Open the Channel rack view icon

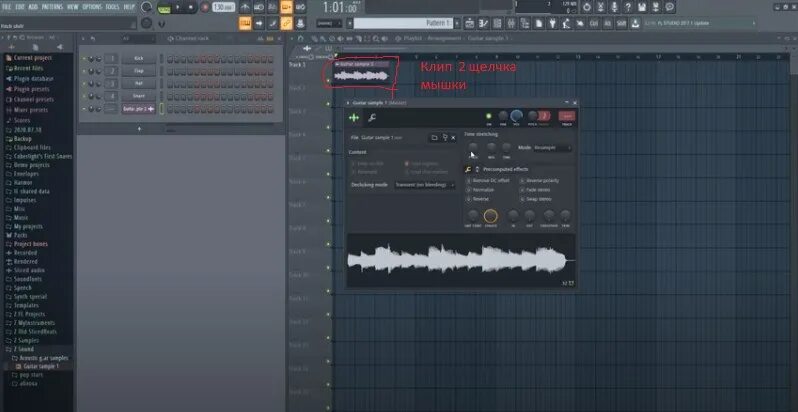(x=497, y=23)
